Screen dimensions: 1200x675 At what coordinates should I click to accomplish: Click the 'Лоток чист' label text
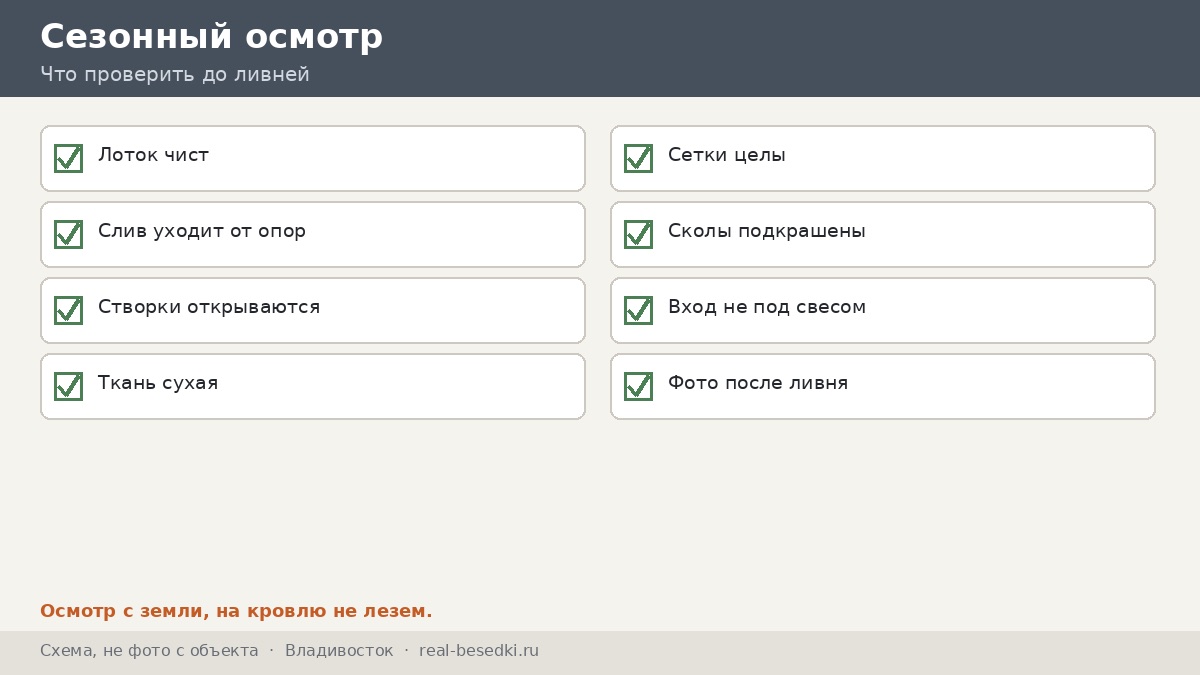(x=153, y=155)
